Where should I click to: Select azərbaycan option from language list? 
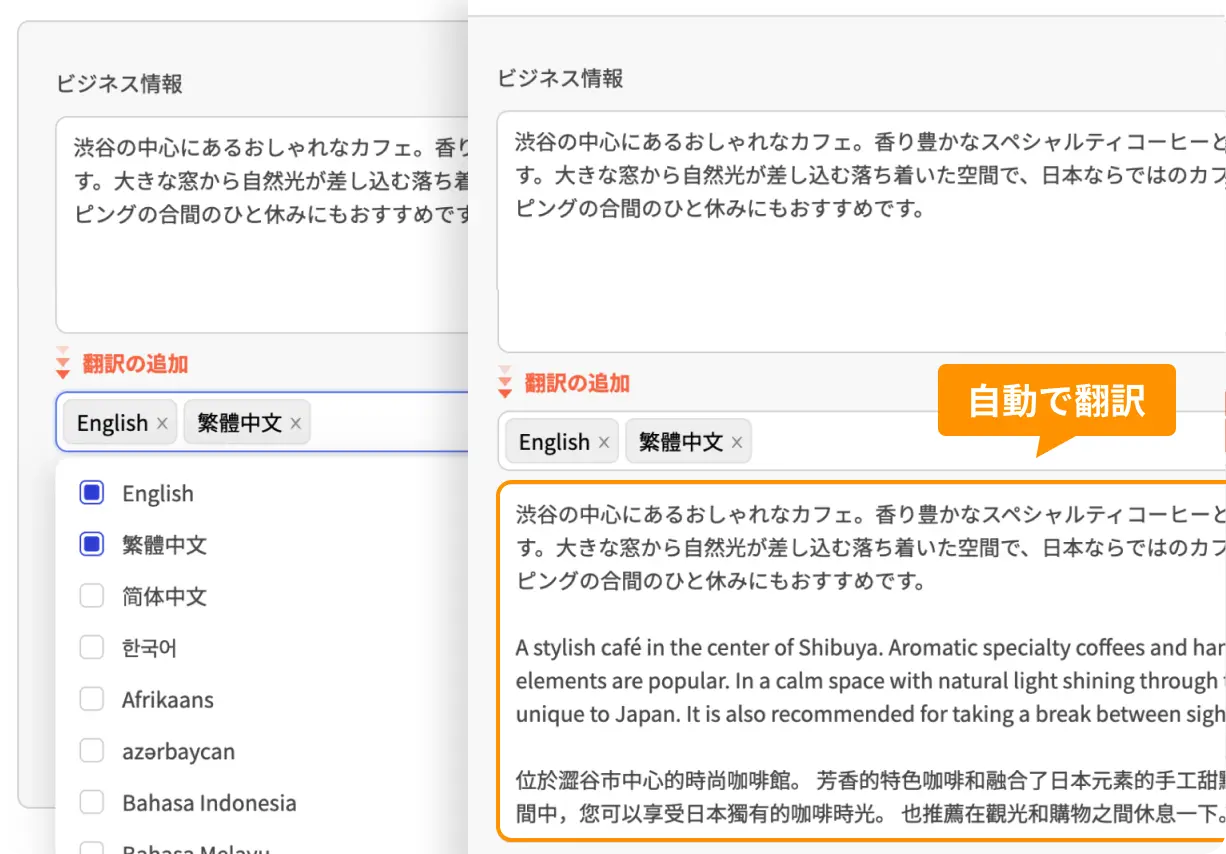point(178,752)
